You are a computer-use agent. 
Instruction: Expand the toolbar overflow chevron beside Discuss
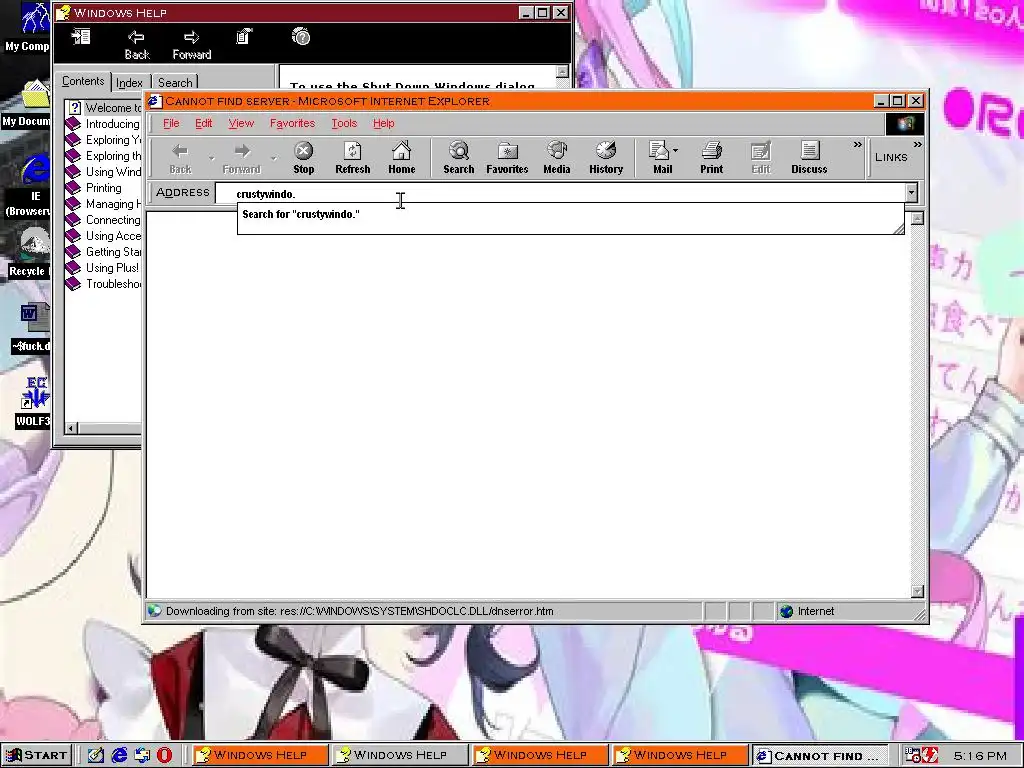point(857,145)
